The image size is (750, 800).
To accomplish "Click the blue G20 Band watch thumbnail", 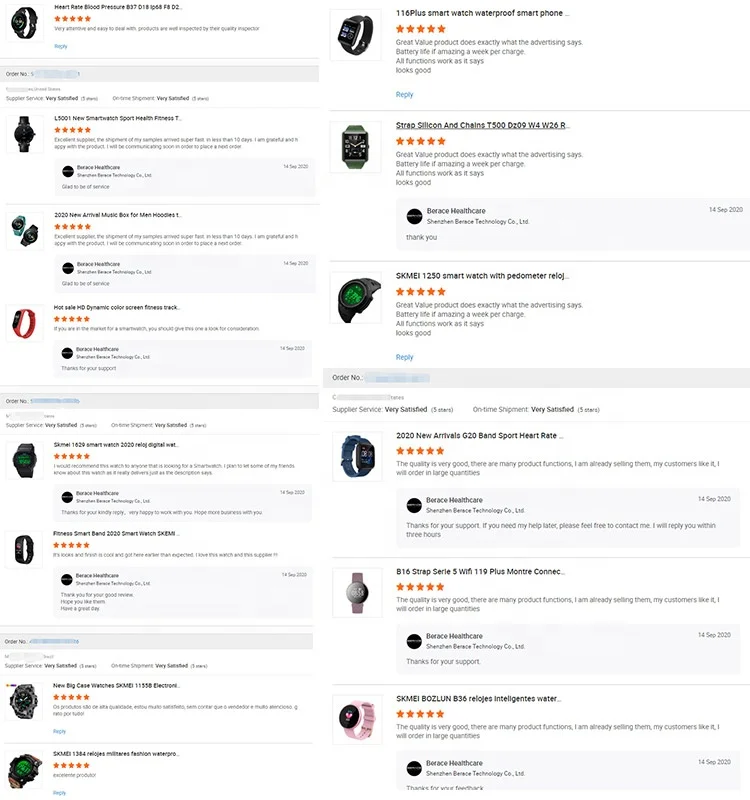I will coord(357,456).
